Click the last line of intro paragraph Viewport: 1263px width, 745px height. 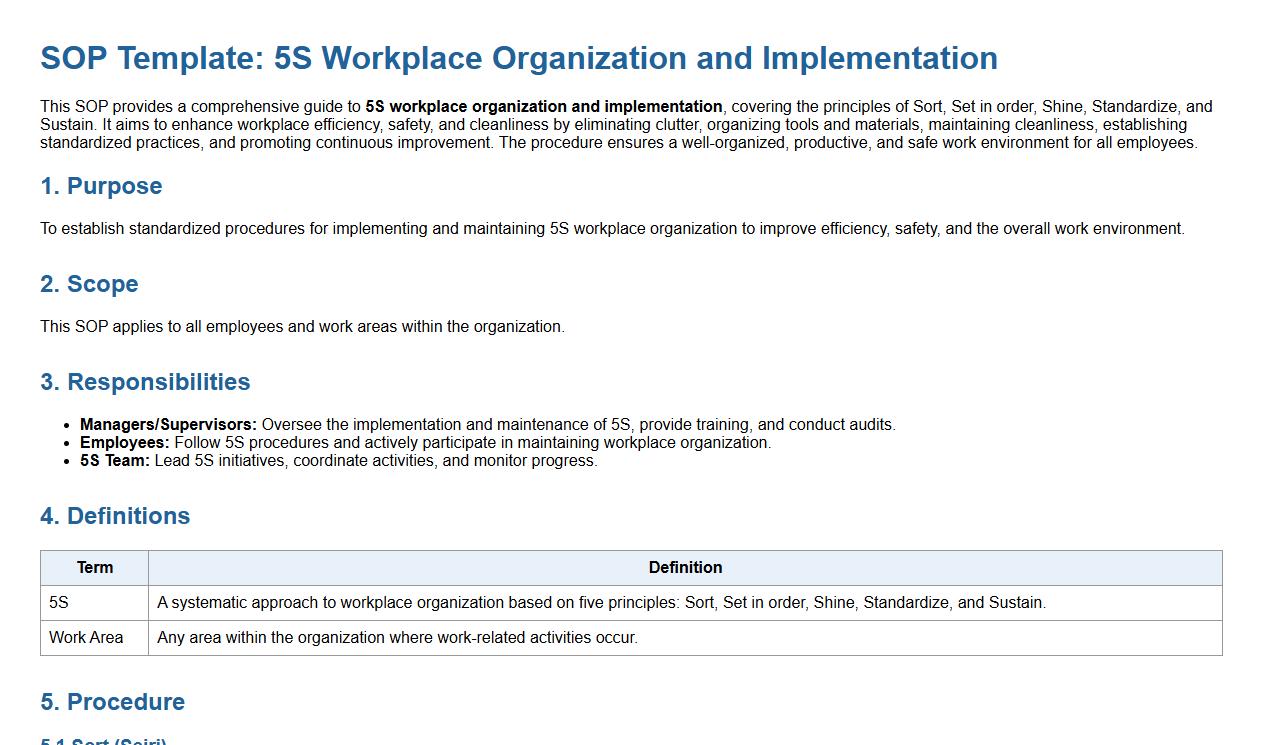tap(618, 143)
